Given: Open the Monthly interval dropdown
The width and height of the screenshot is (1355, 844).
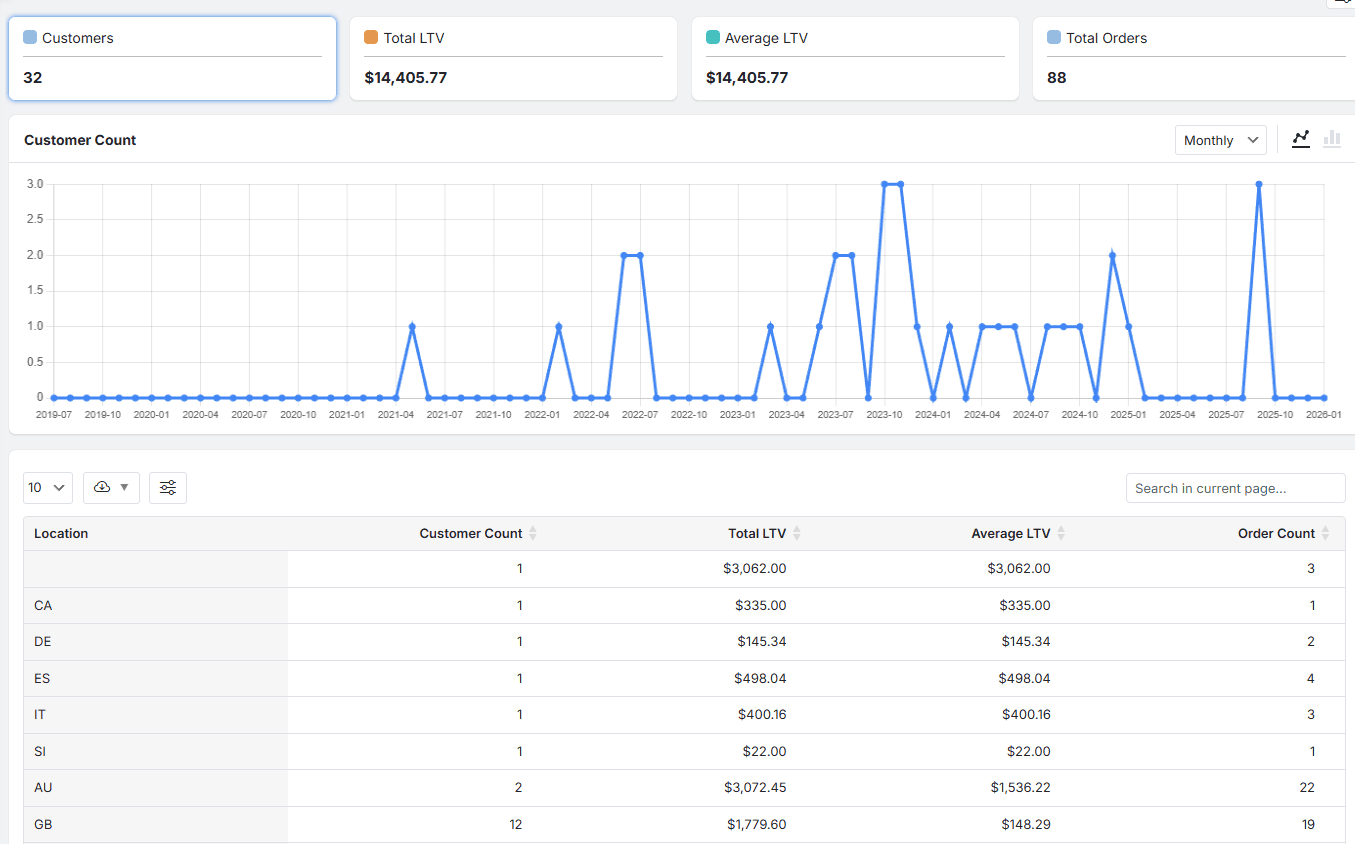Looking at the screenshot, I should [x=1220, y=139].
